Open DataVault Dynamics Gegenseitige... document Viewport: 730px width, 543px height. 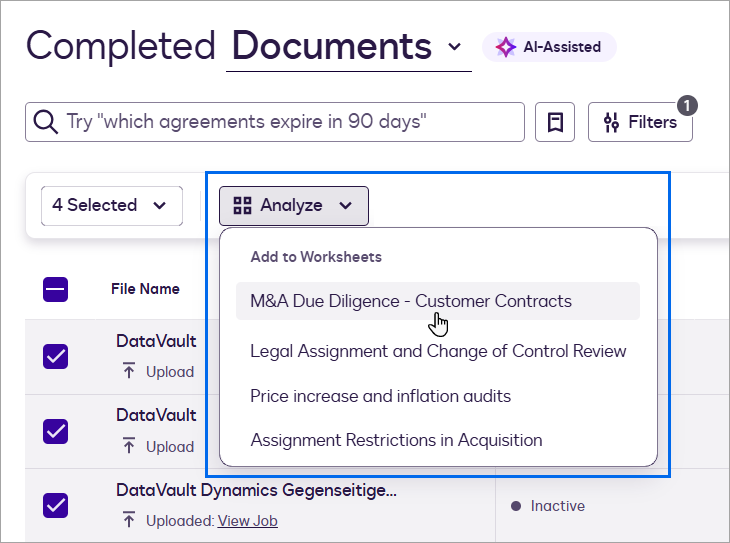[257, 490]
